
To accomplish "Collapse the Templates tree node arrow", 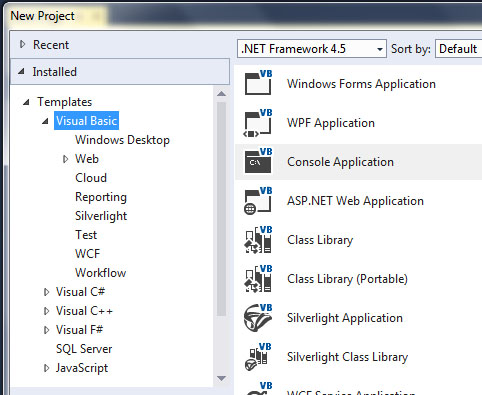I will click(x=26, y=102).
